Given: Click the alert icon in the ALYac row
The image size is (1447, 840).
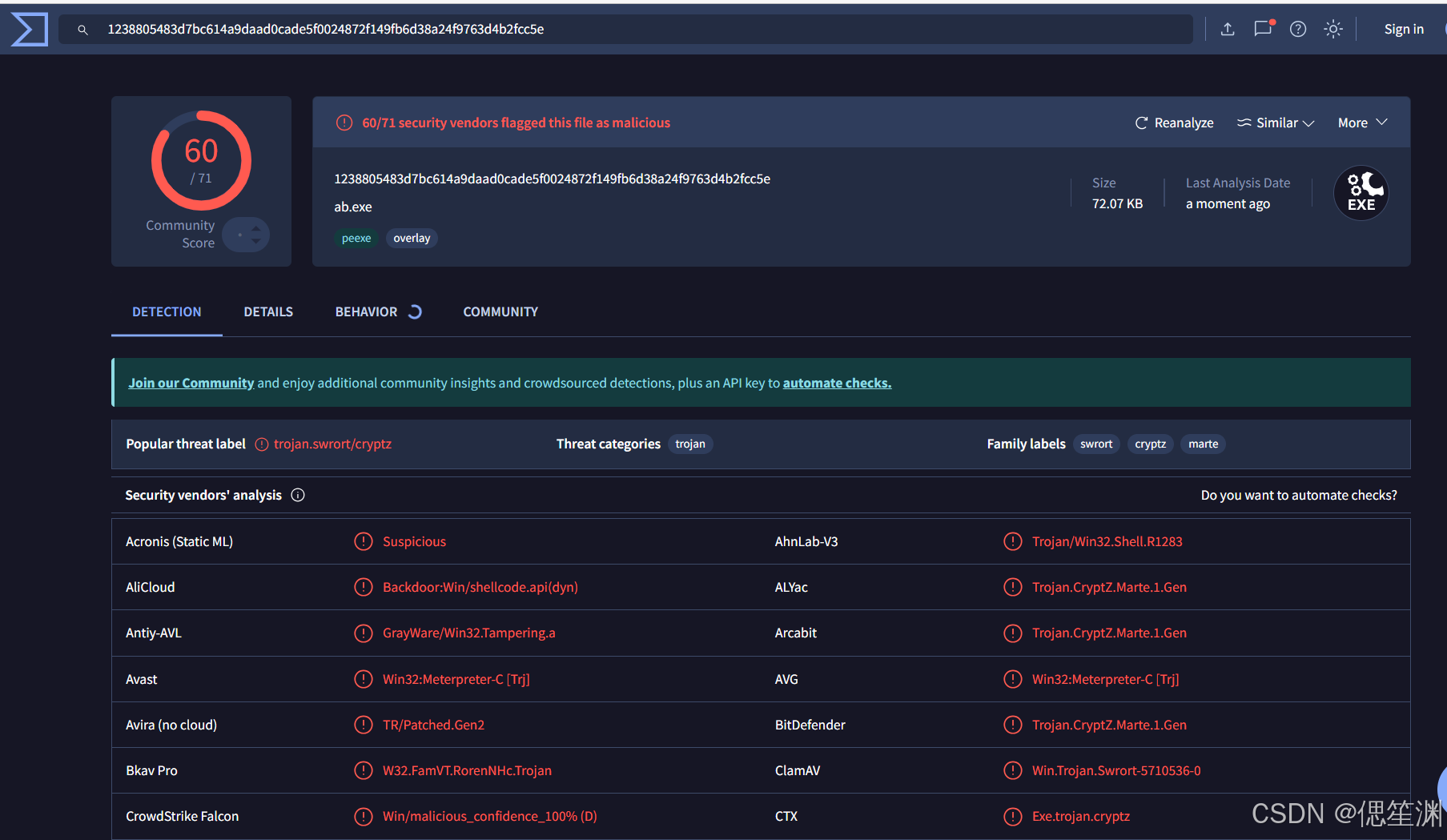Looking at the screenshot, I should (x=1013, y=587).
